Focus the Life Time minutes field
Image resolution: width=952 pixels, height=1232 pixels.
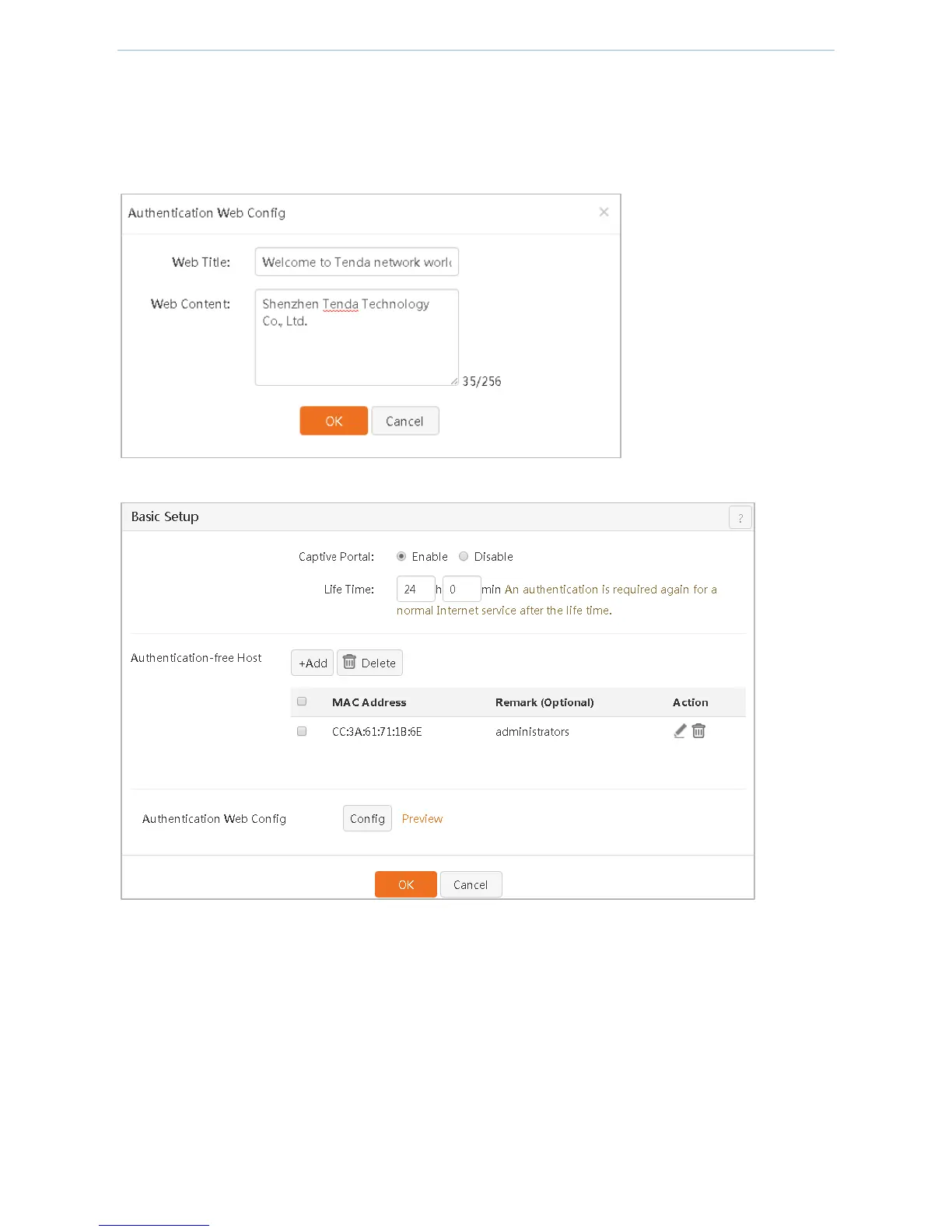461,589
